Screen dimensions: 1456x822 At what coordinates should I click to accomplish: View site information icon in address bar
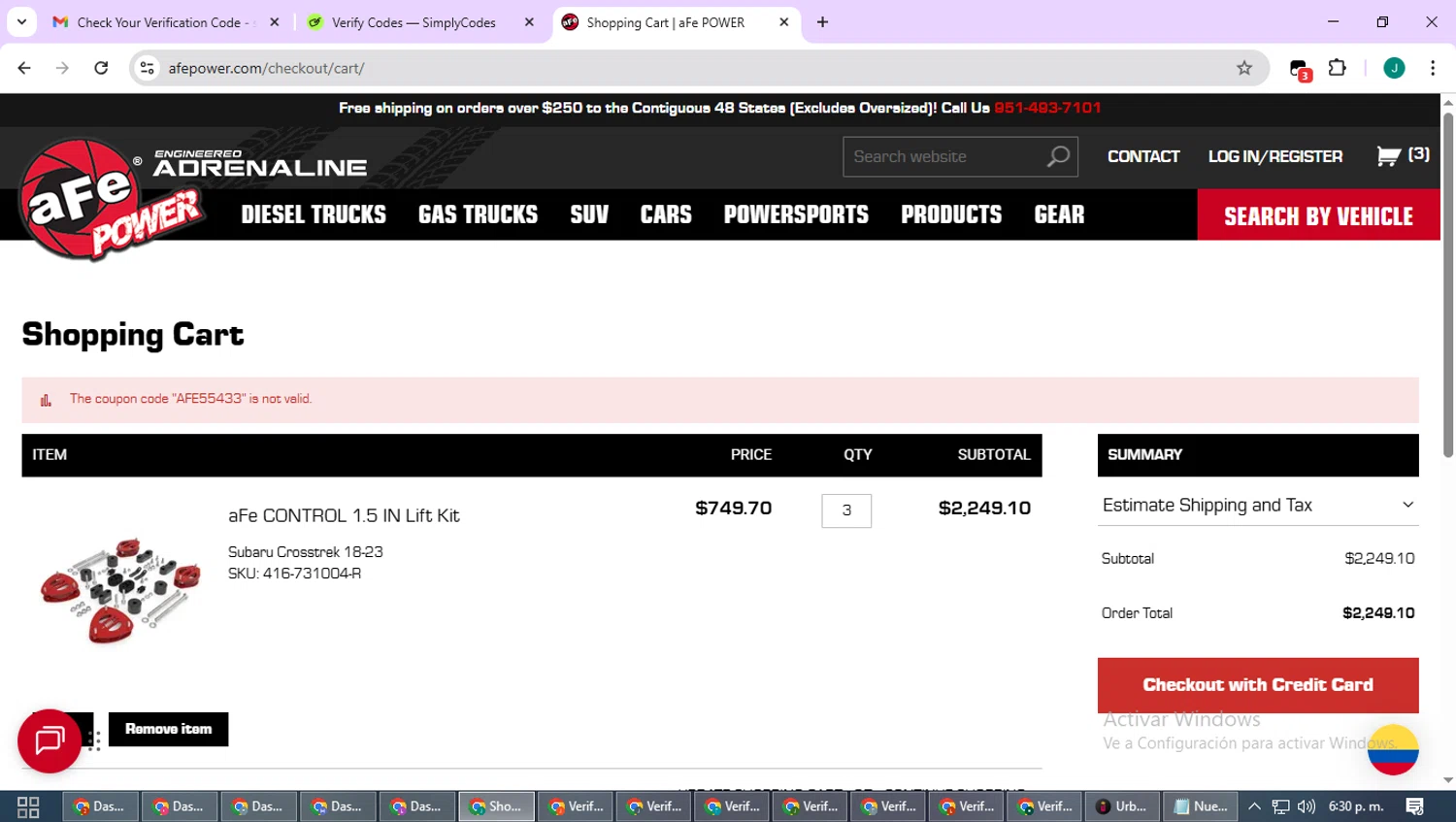148,68
